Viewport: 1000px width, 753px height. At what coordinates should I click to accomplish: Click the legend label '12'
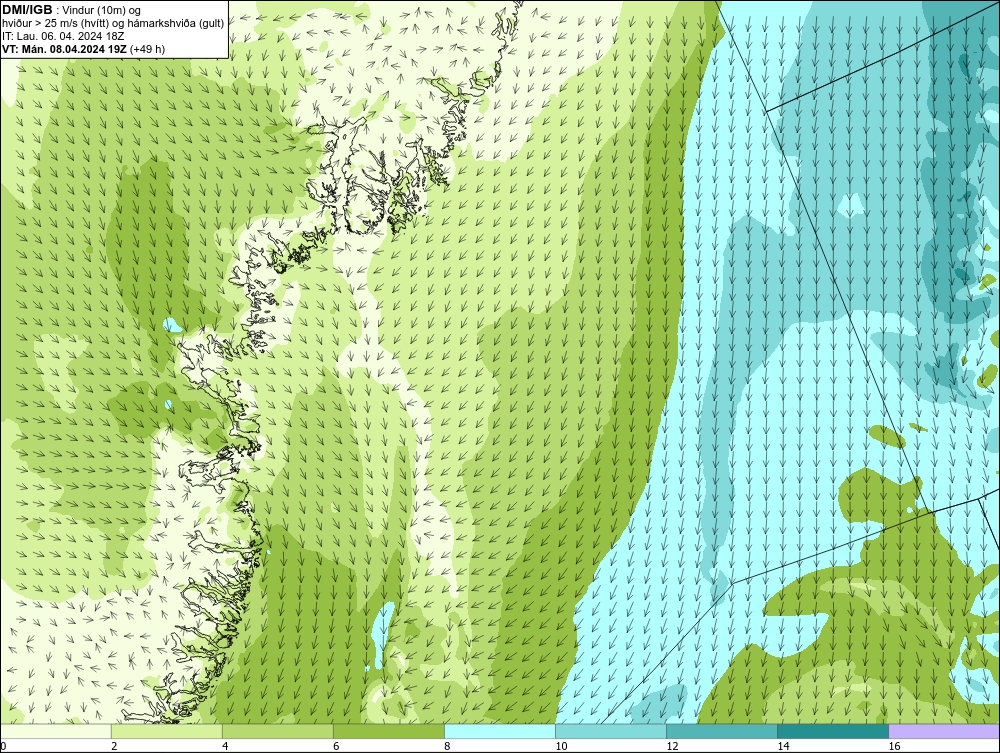(x=672, y=746)
